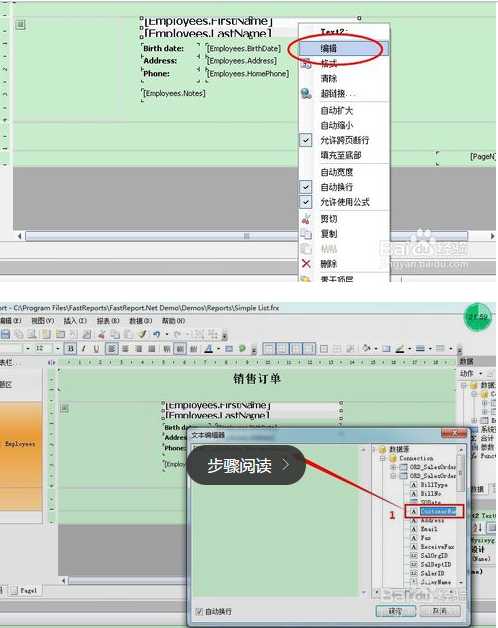The image size is (498, 628).
Task: Select the [Employees.Address] text object in top designer
Action: coord(242,61)
